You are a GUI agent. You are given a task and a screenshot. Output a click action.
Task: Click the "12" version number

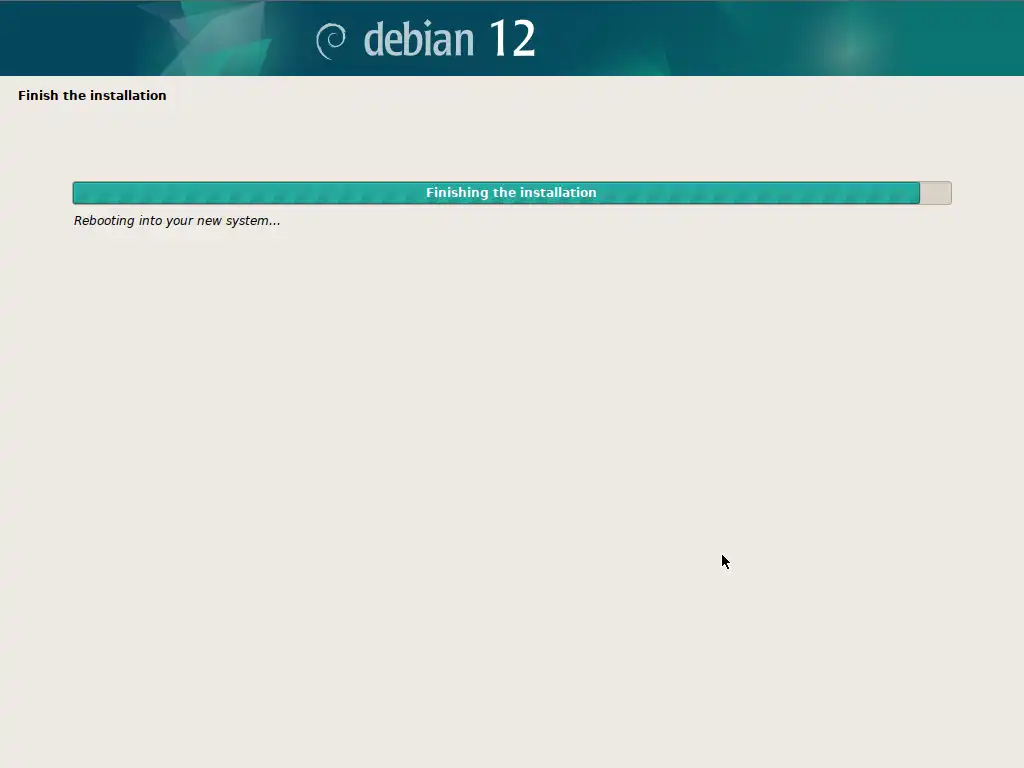[x=512, y=40]
